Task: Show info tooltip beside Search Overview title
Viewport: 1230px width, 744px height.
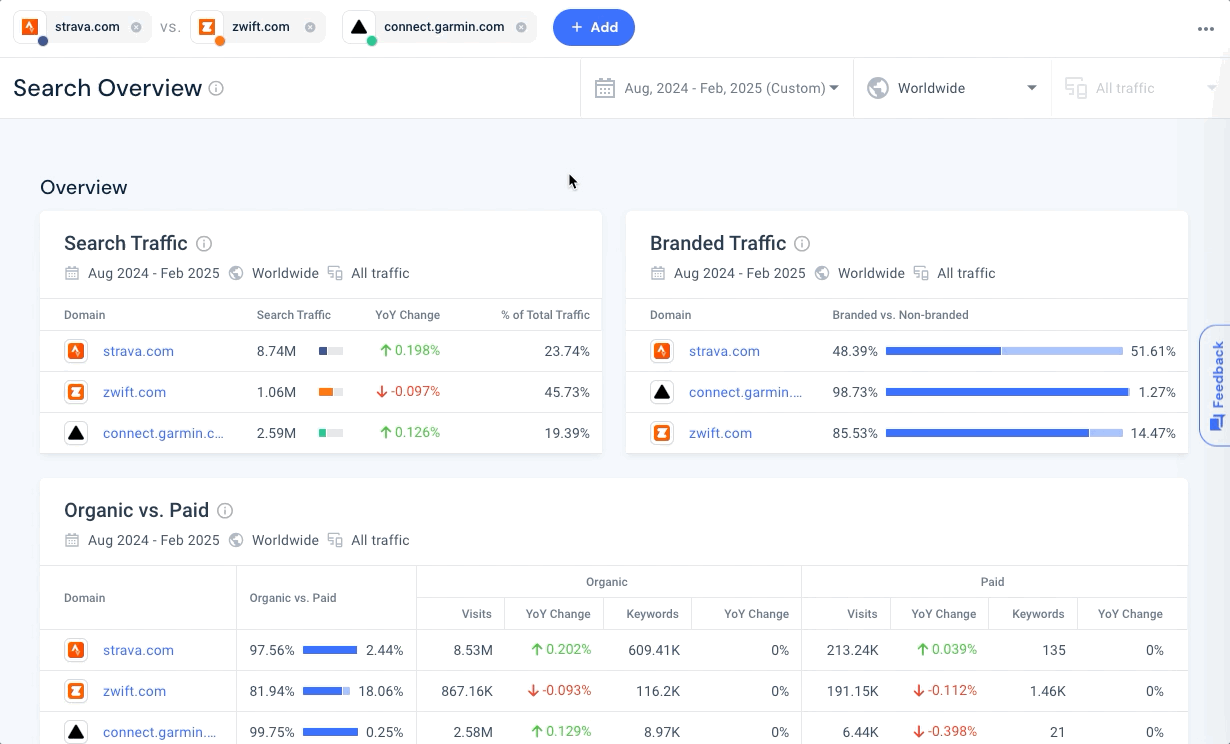Action: [216, 88]
